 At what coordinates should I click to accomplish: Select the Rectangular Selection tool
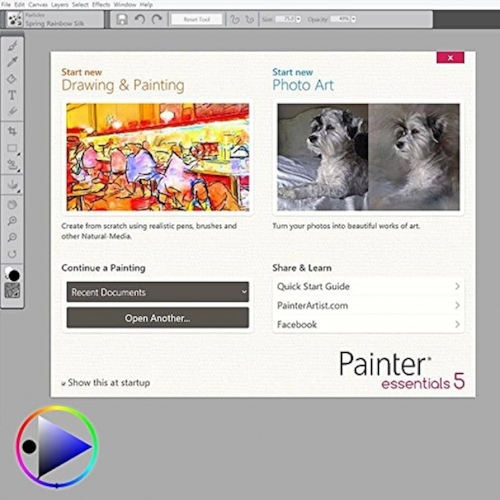[x=12, y=148]
